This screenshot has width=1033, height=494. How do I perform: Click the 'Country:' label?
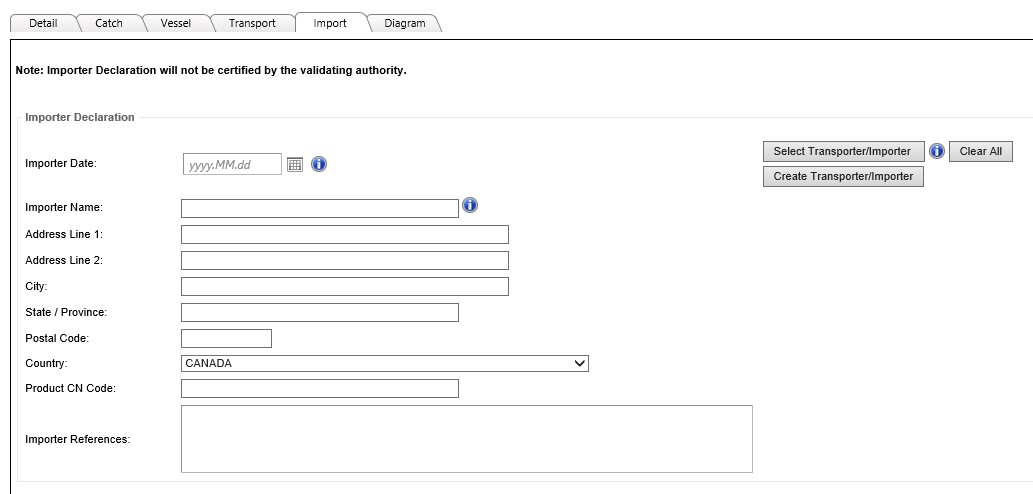point(46,364)
